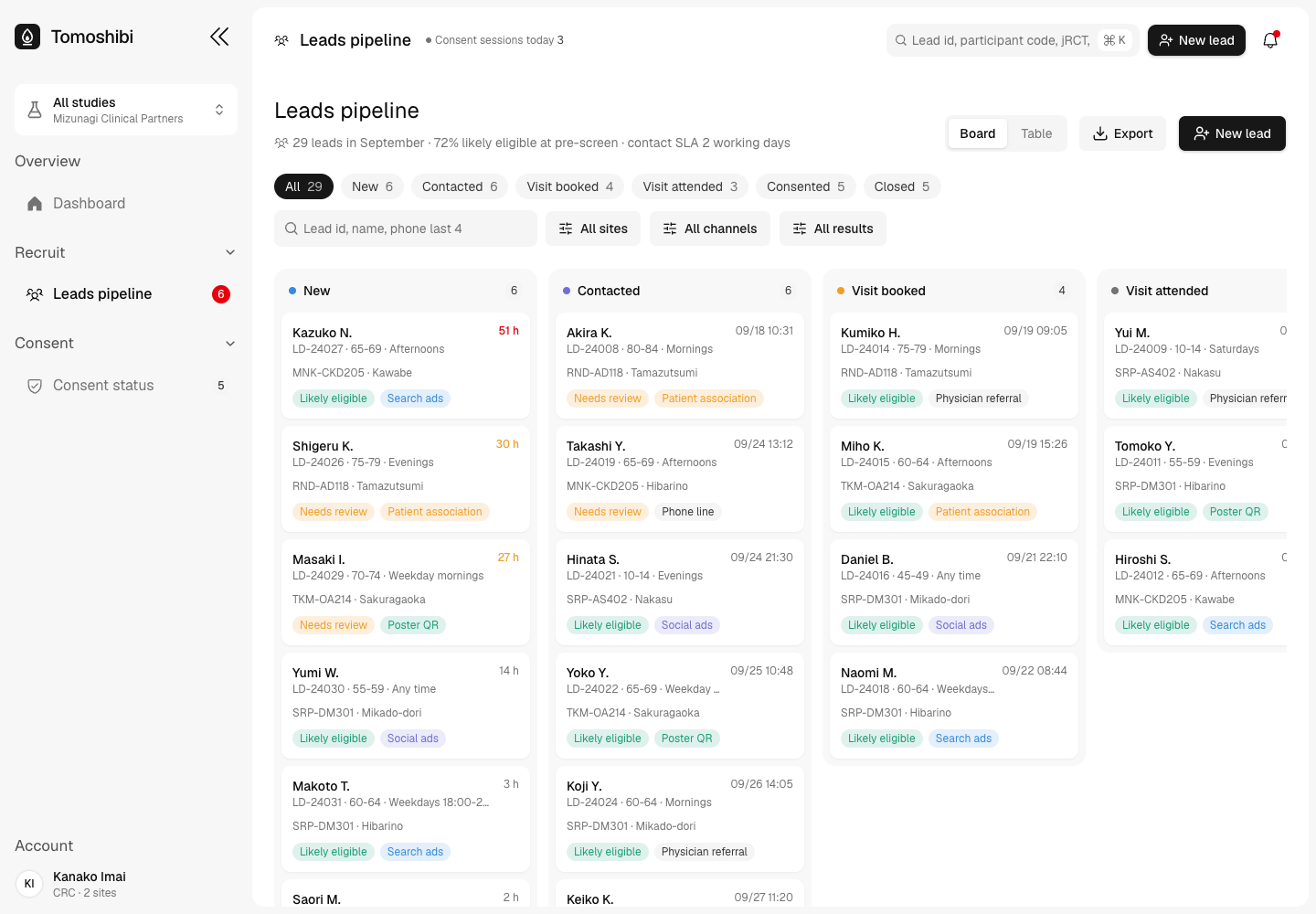Select the Visit attended 3 tab
Image resolution: width=1316 pixels, height=914 pixels.
[x=690, y=186]
